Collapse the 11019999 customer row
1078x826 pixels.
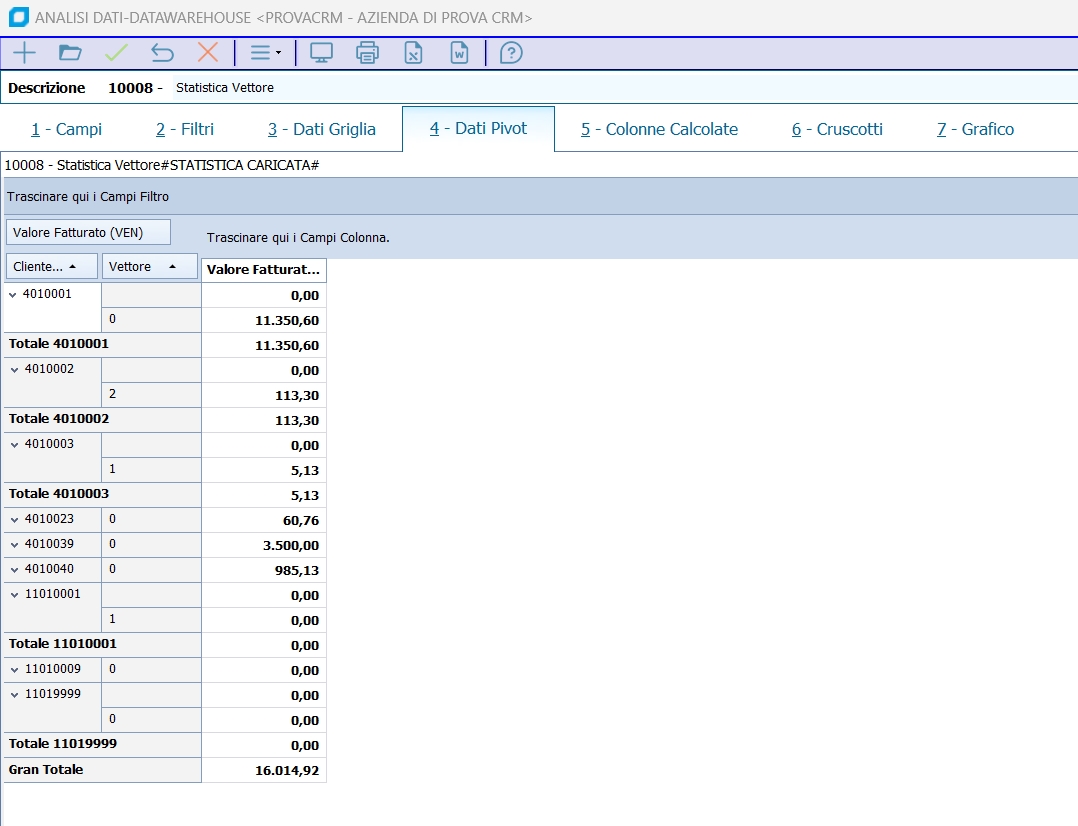[x=14, y=694]
